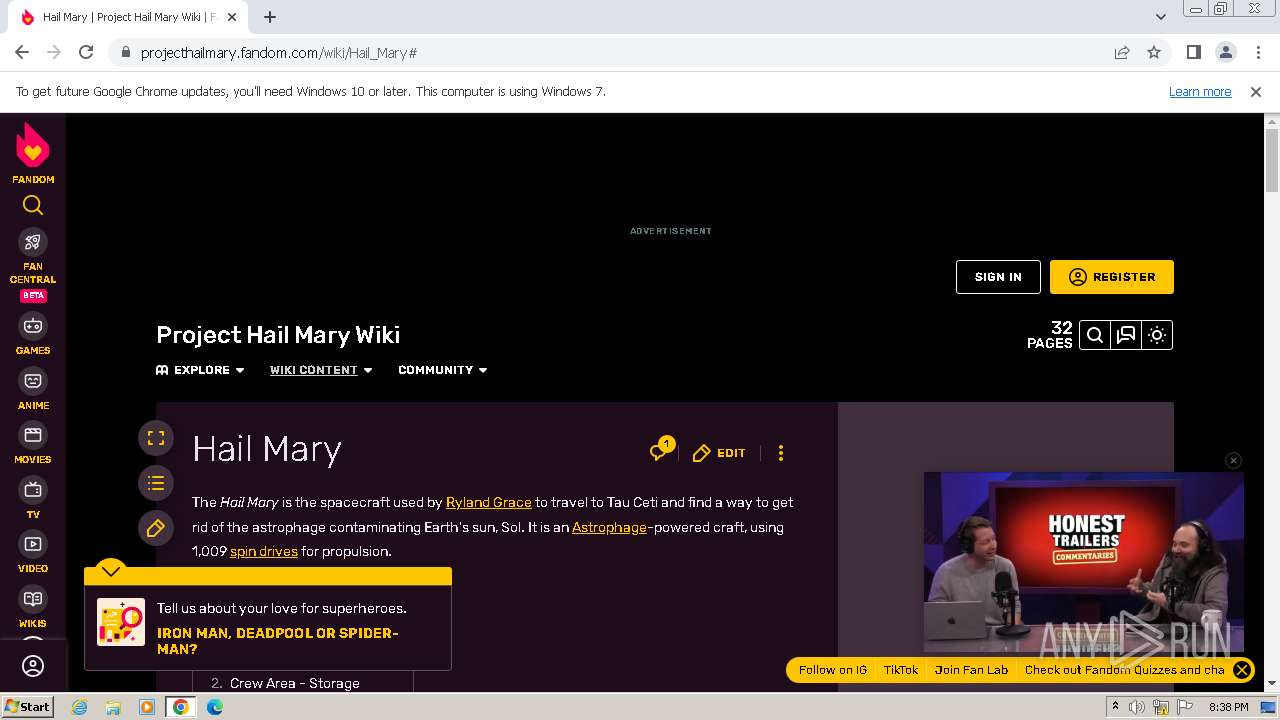This screenshot has width=1280, height=720.
Task: Click Check out Fandom Quizzes link
Action: click(1124, 670)
